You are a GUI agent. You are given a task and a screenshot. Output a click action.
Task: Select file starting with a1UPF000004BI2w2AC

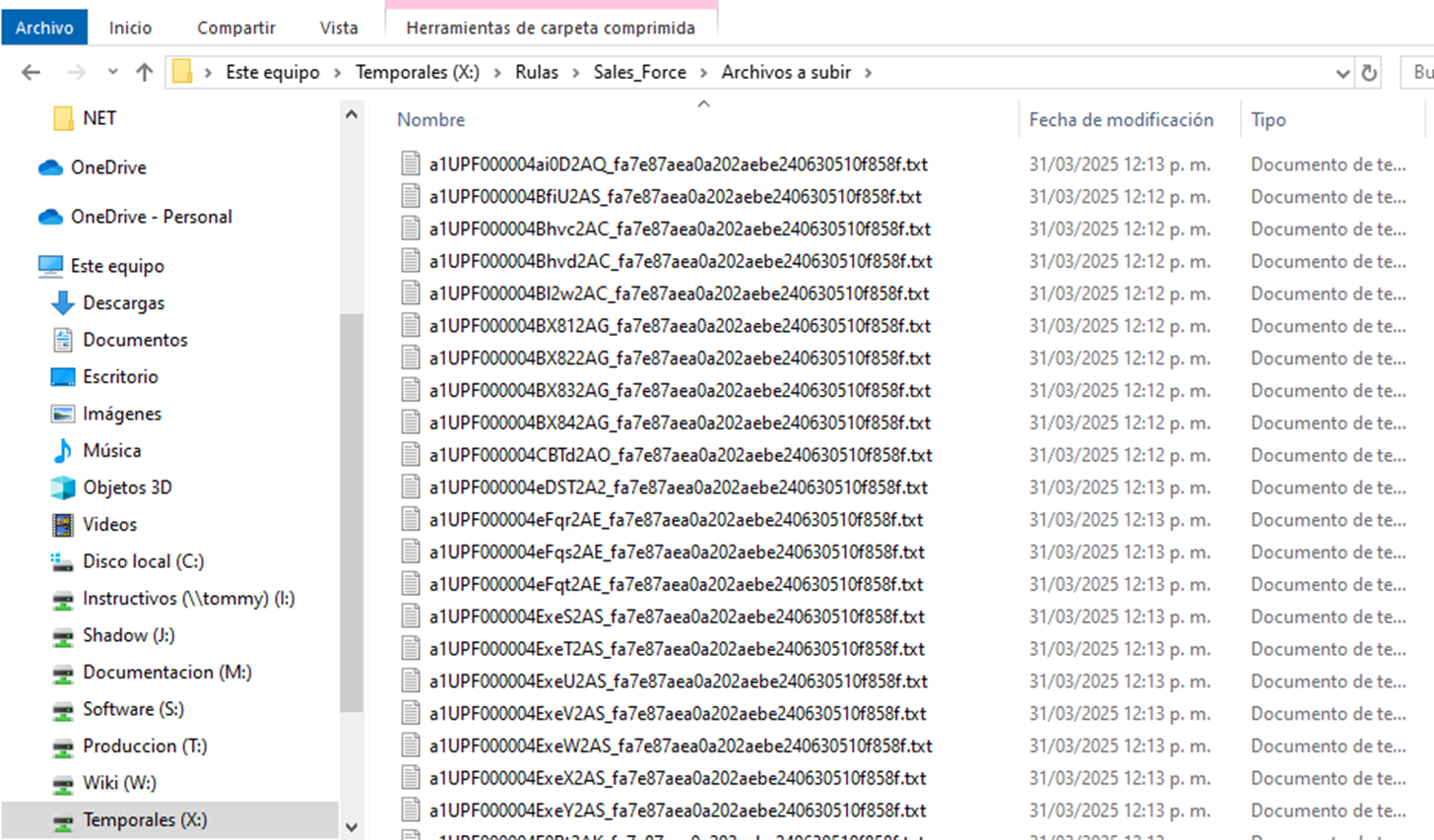coord(679,293)
